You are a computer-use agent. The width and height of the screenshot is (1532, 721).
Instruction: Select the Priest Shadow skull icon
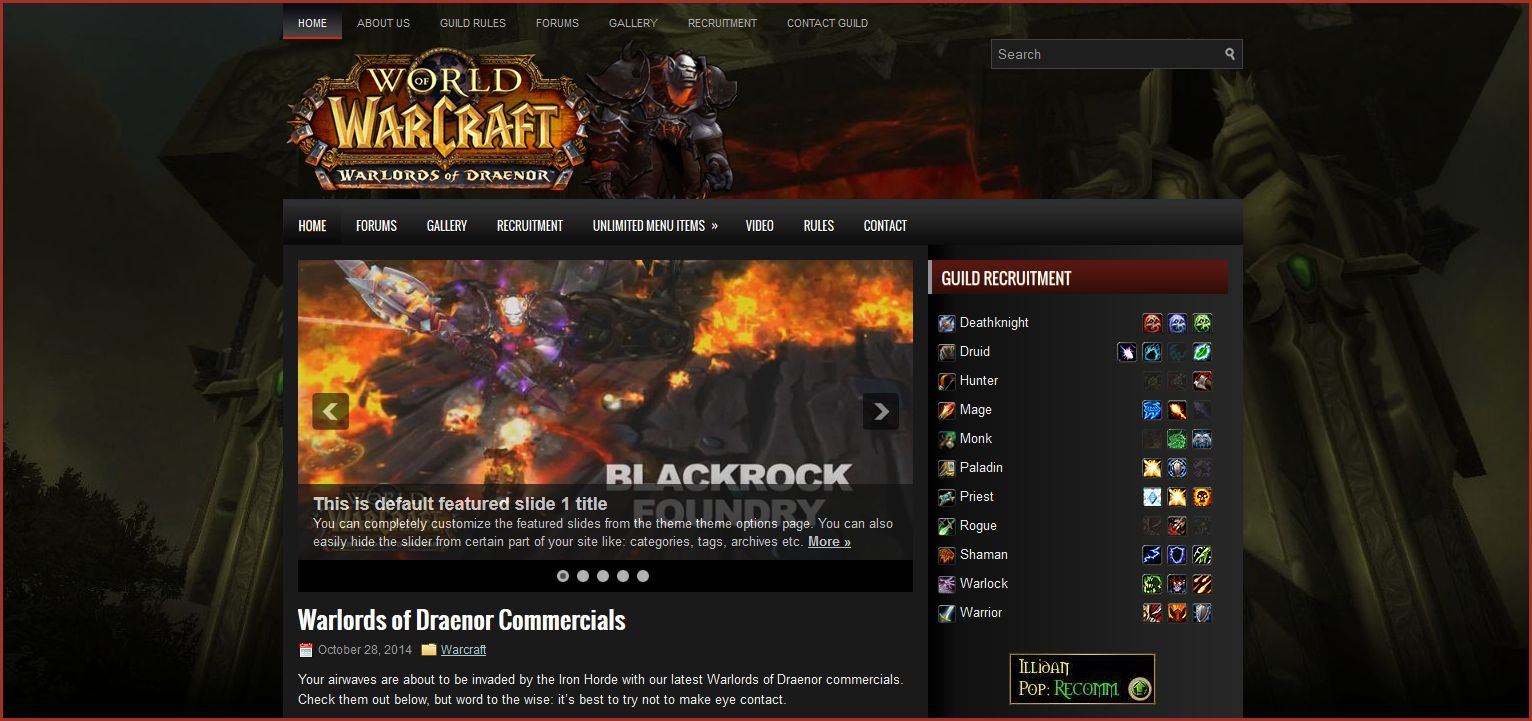pos(1202,497)
